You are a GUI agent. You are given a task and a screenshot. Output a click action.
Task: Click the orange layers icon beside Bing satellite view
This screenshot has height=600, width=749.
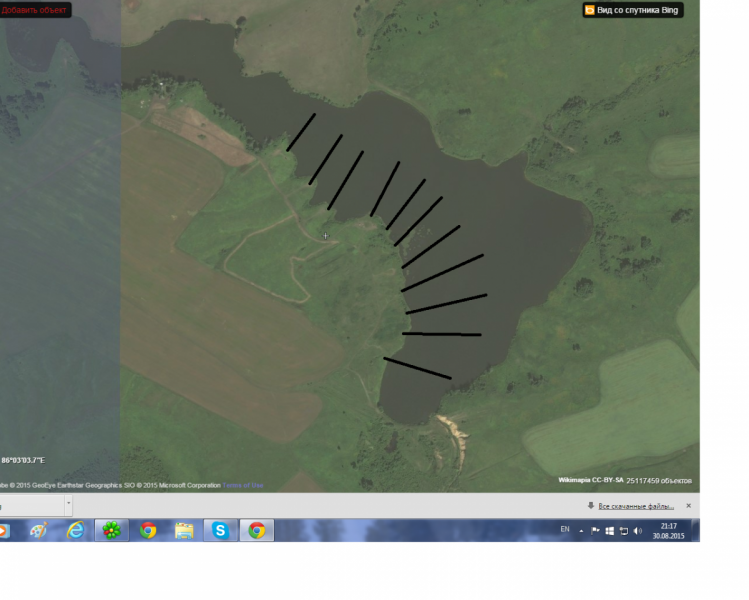[590, 10]
